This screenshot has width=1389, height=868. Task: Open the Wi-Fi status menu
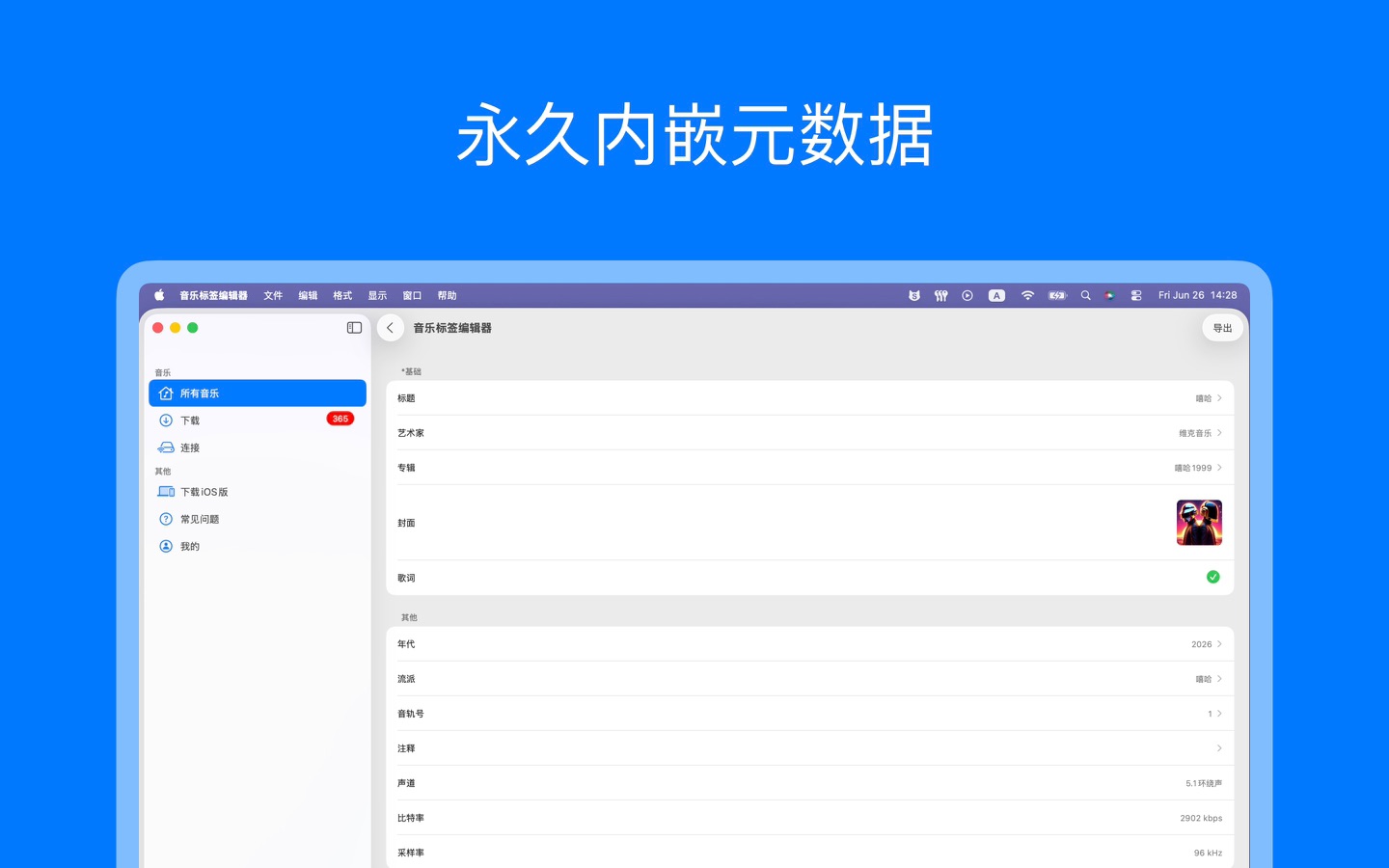click(x=1027, y=295)
